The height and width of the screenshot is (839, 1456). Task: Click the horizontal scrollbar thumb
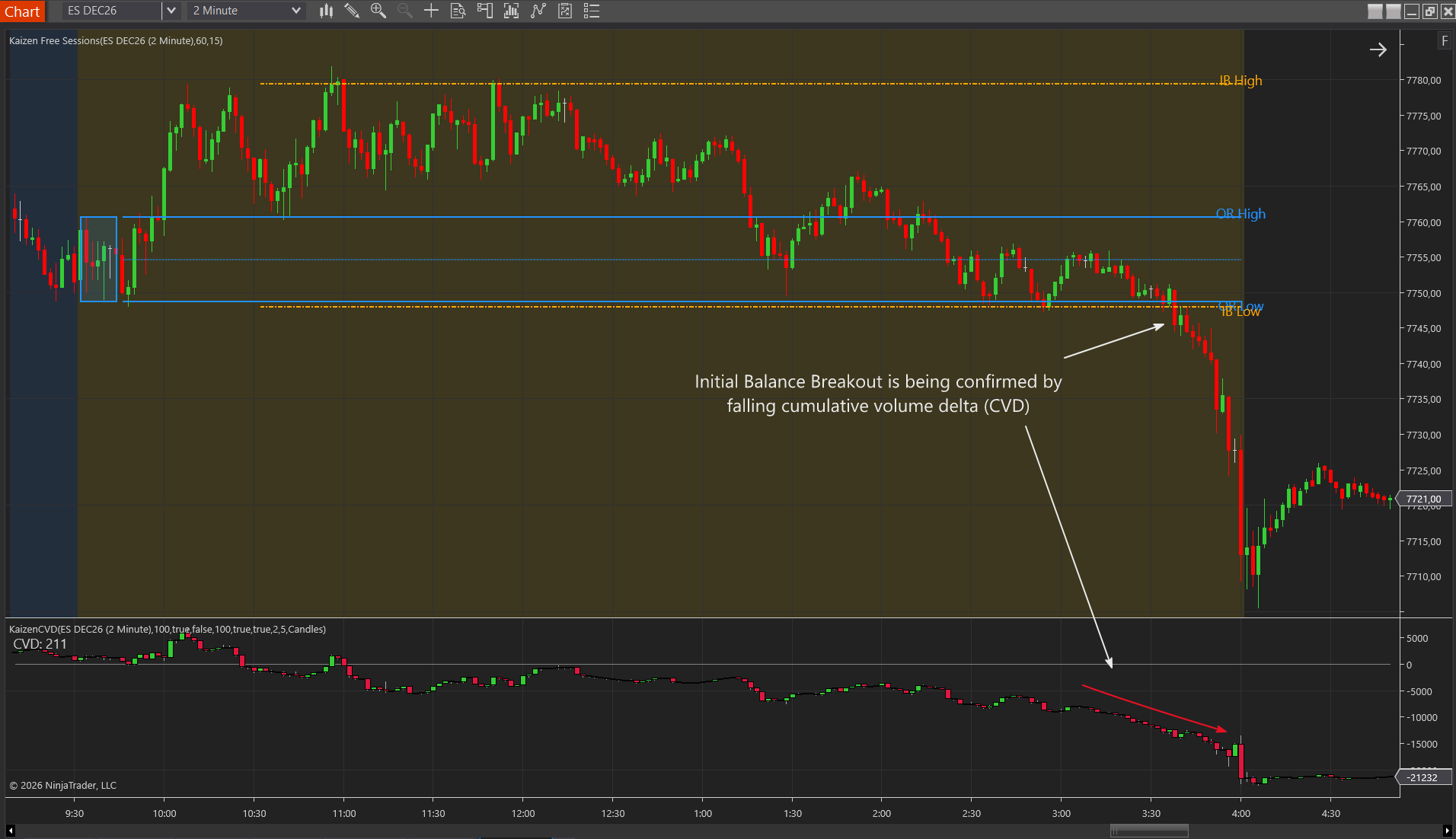pyautogui.click(x=1149, y=830)
